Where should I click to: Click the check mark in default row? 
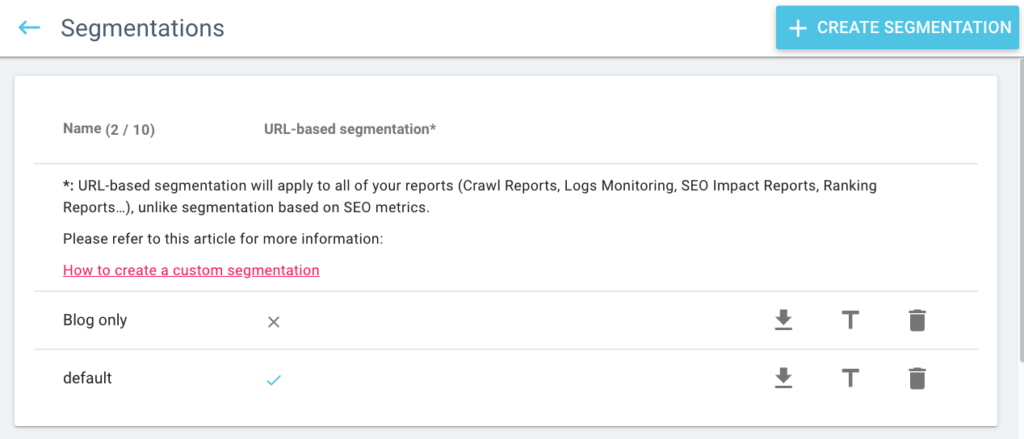(274, 380)
